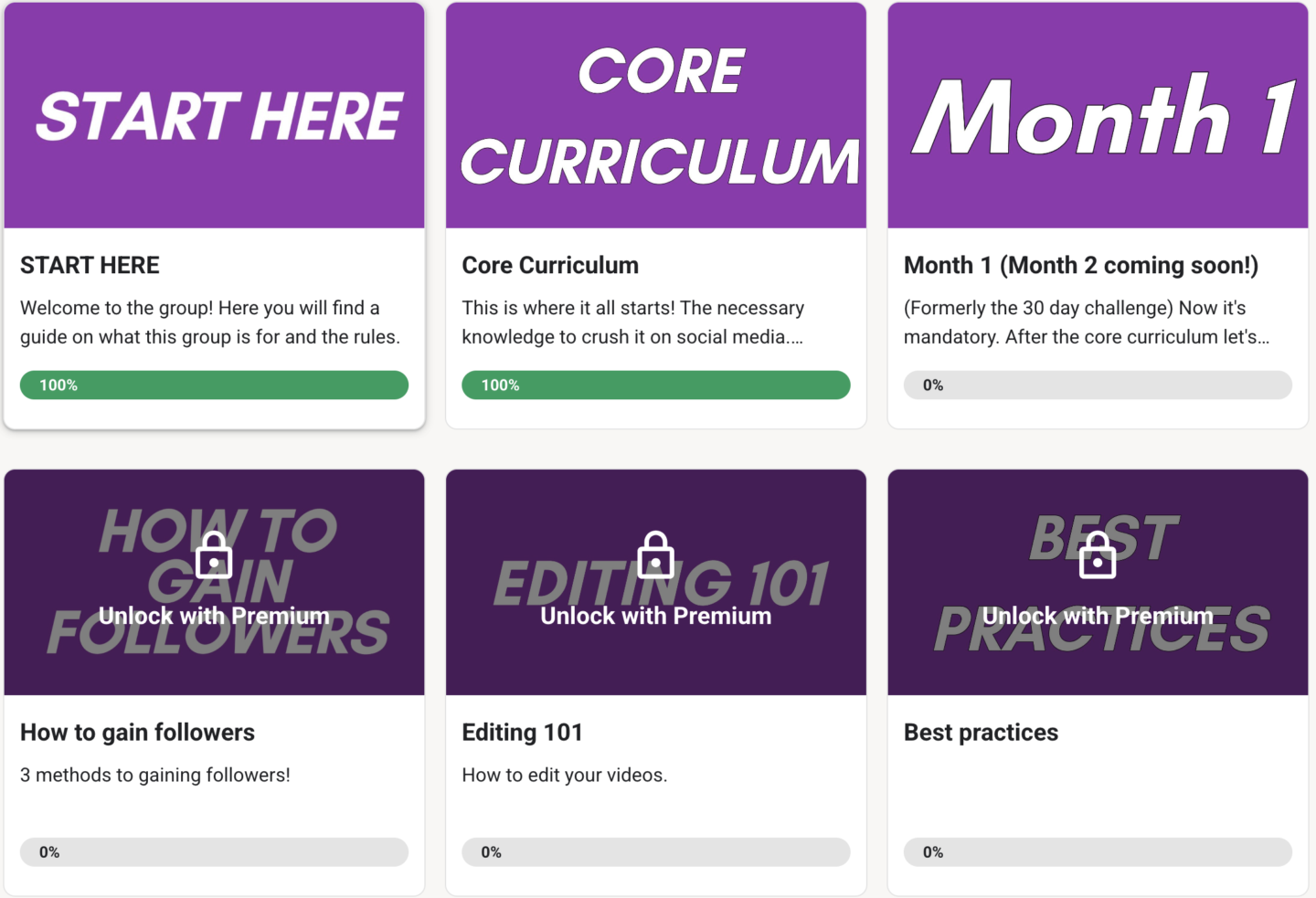Open the Month 1 (Month 2 coming soon!) title
Screen dimensions: 1316x898
point(1080,266)
